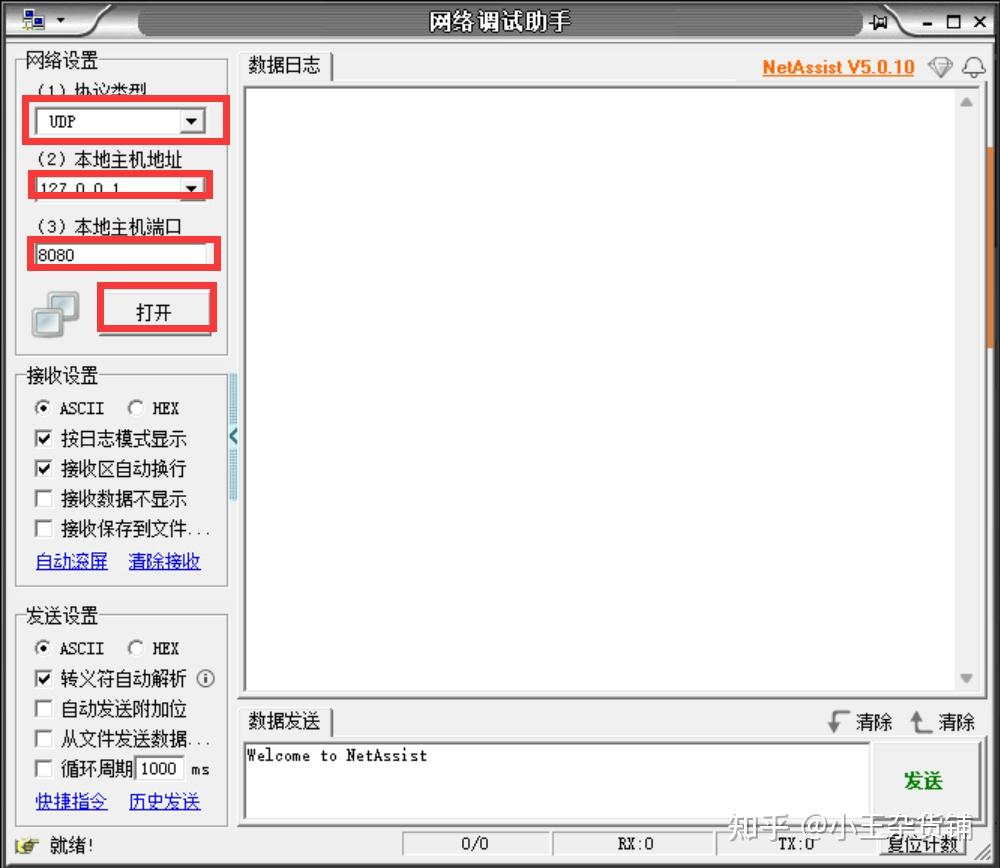Click the local port field showing 8080
The height and width of the screenshot is (868, 1000).
(121, 255)
